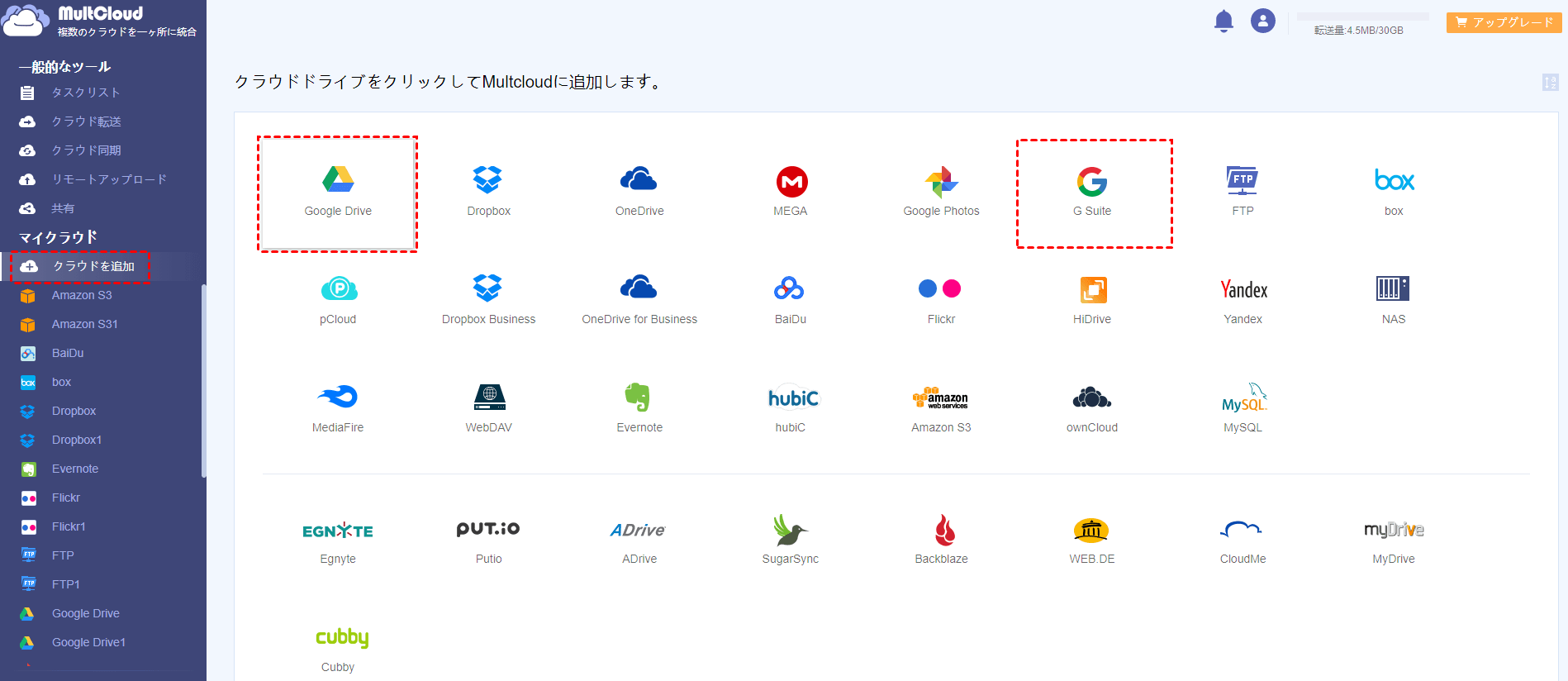The image size is (1568, 681).
Task: Select HiDrive cloud
Action: coord(1092,302)
